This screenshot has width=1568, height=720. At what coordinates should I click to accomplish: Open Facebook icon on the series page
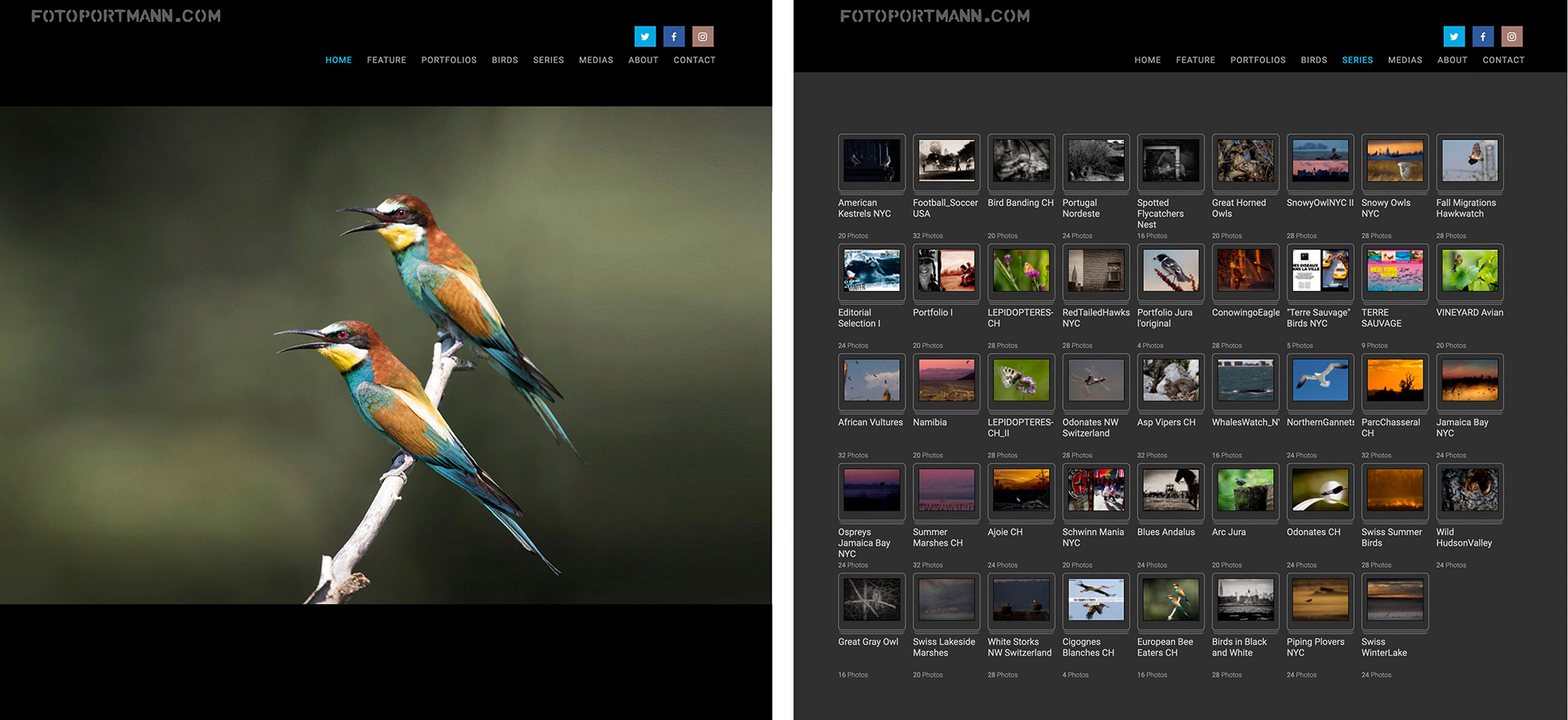(1483, 37)
